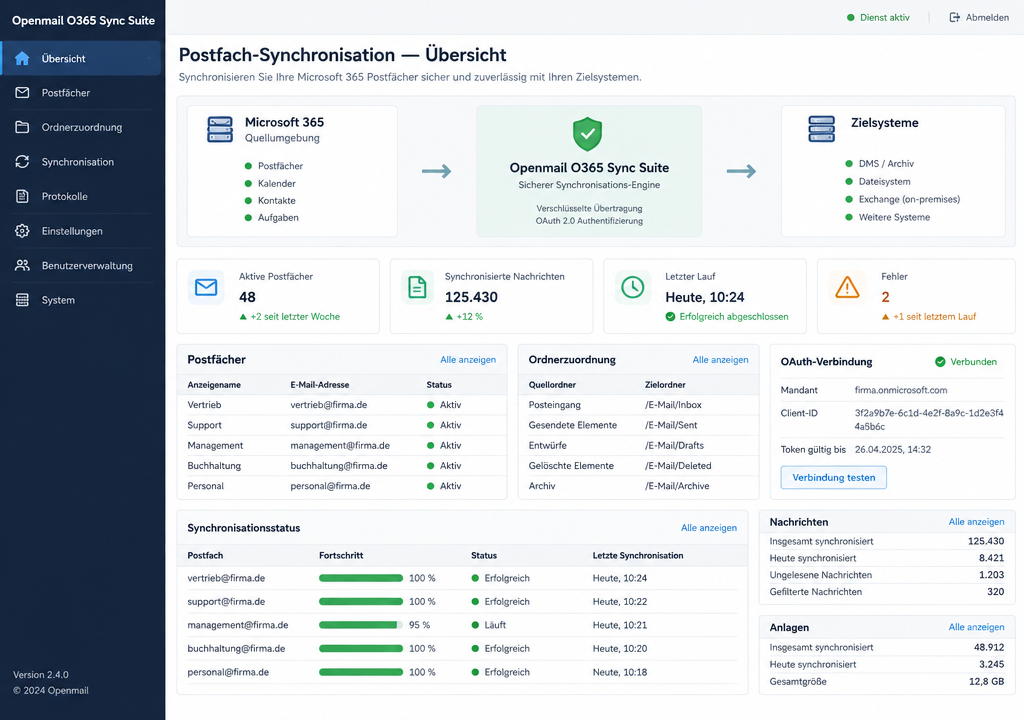Open the Protokolle page

click(x=81, y=196)
